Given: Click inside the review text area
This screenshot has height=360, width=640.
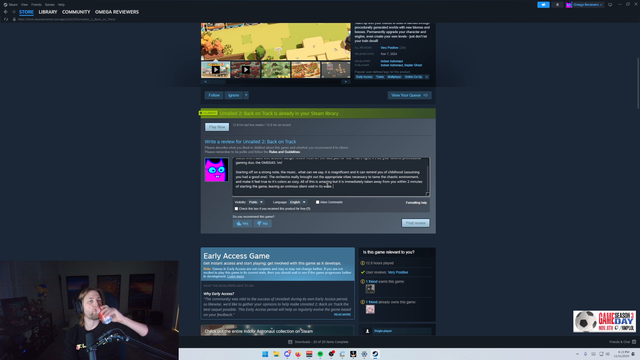Looking at the screenshot, I should point(329,177).
